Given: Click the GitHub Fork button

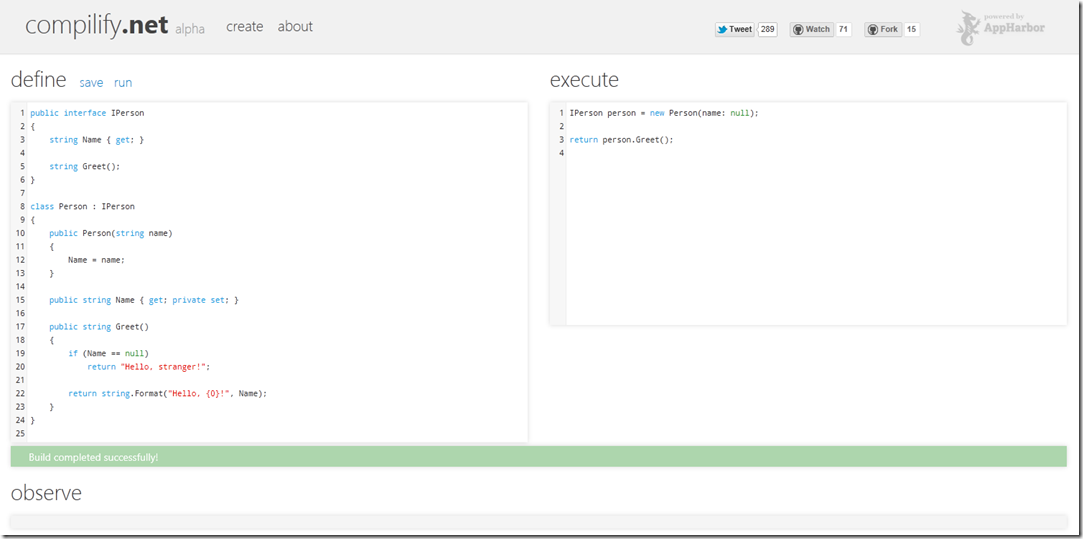Looking at the screenshot, I should click(883, 29).
